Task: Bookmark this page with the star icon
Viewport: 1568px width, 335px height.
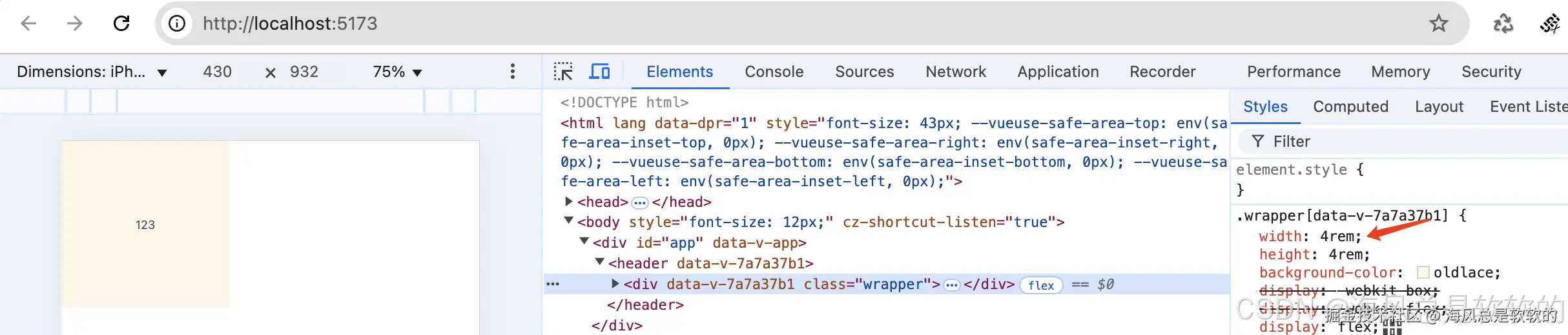Action: (x=1438, y=24)
